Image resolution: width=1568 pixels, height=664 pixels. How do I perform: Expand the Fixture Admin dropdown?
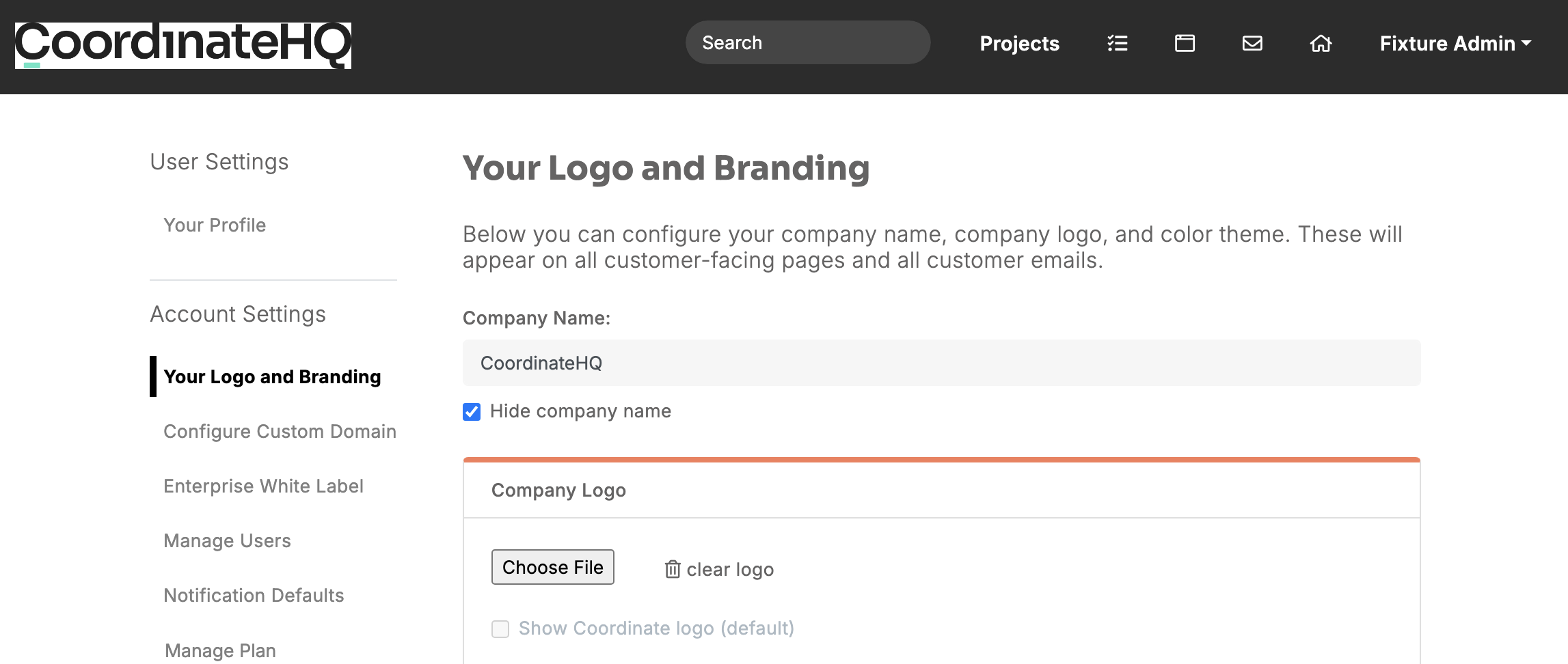[1455, 44]
